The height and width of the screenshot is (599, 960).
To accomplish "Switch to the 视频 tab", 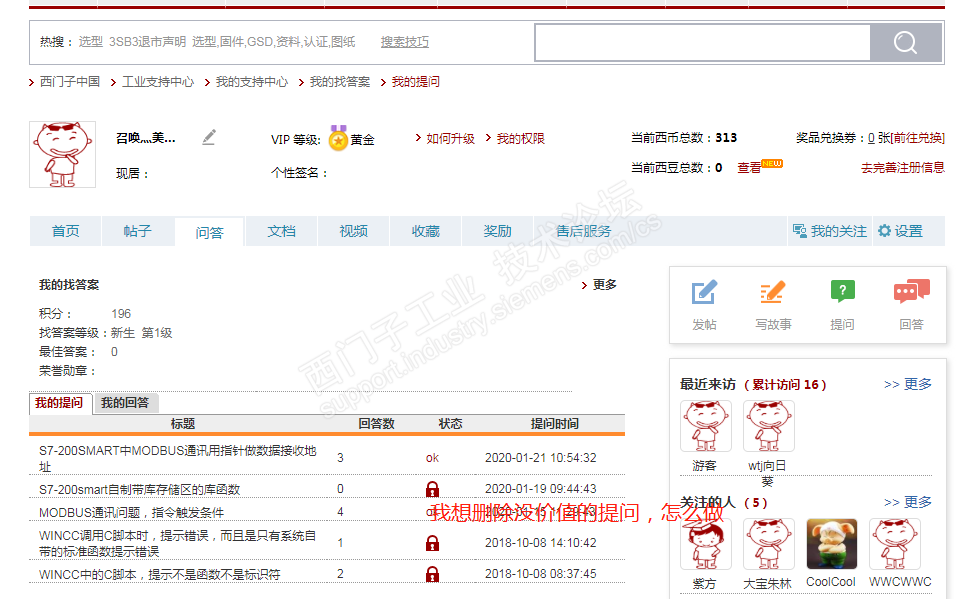I will [x=353, y=231].
